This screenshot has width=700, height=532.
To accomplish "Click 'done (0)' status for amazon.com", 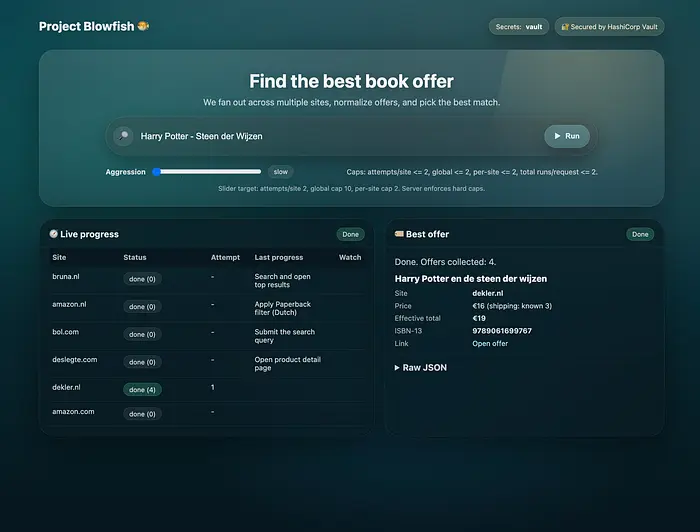I will (x=142, y=414).
